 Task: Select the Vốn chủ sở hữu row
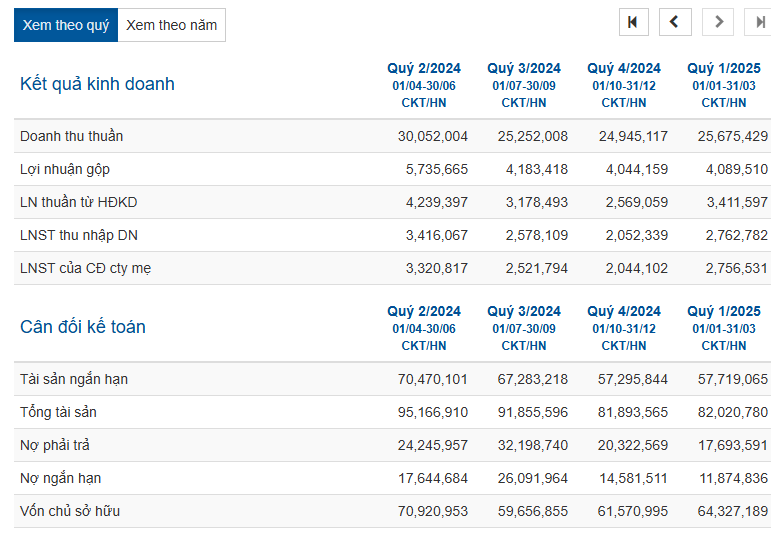point(70,511)
